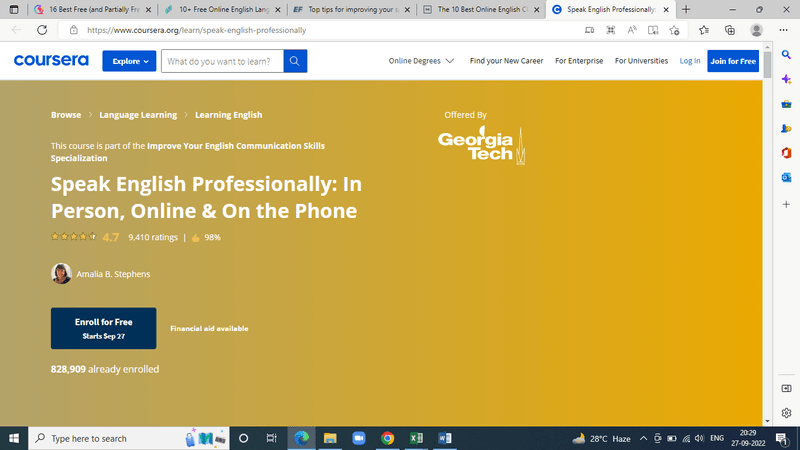Click the blue search magnifier button

(295, 61)
